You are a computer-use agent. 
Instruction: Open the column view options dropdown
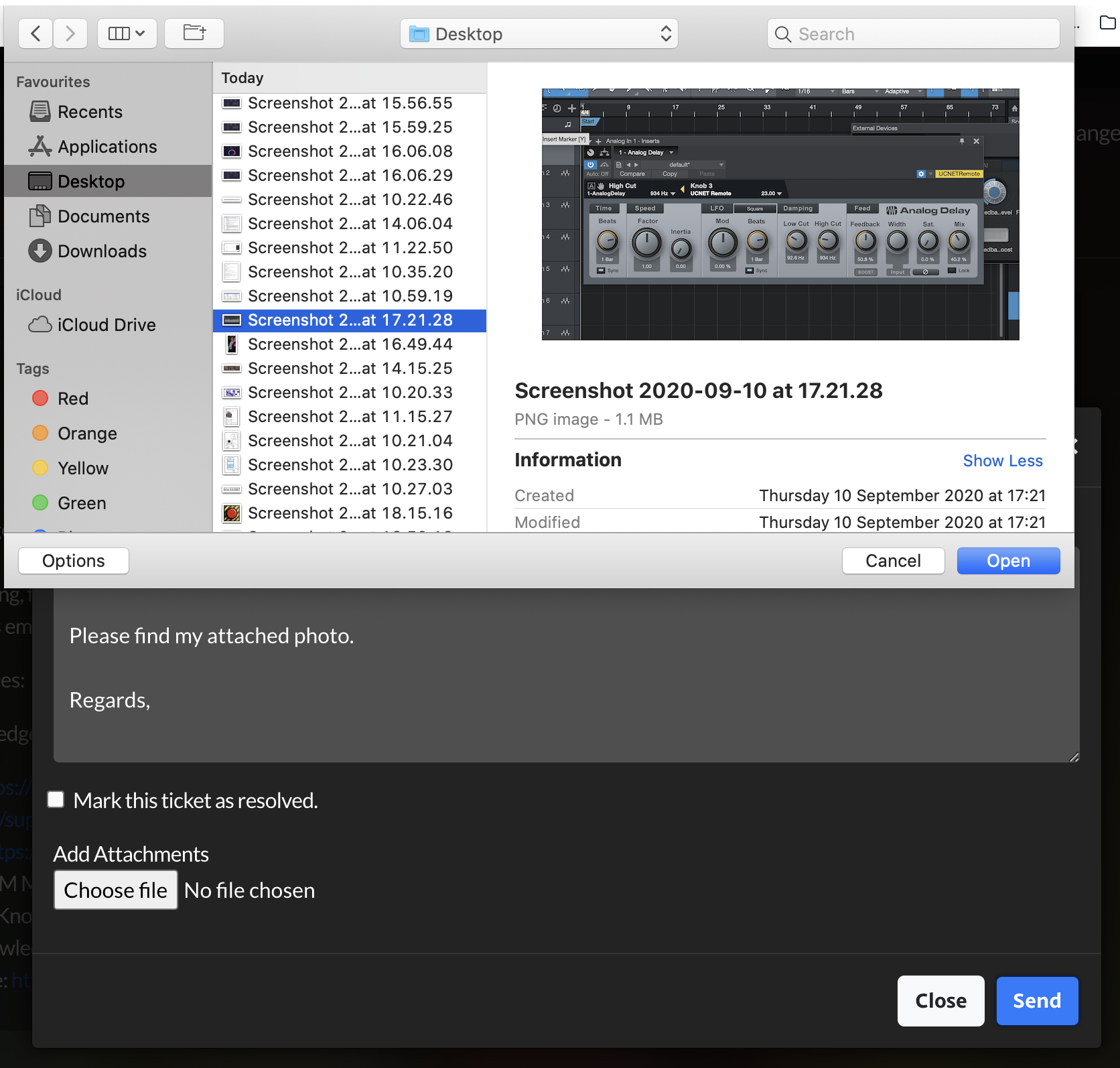pyautogui.click(x=127, y=34)
